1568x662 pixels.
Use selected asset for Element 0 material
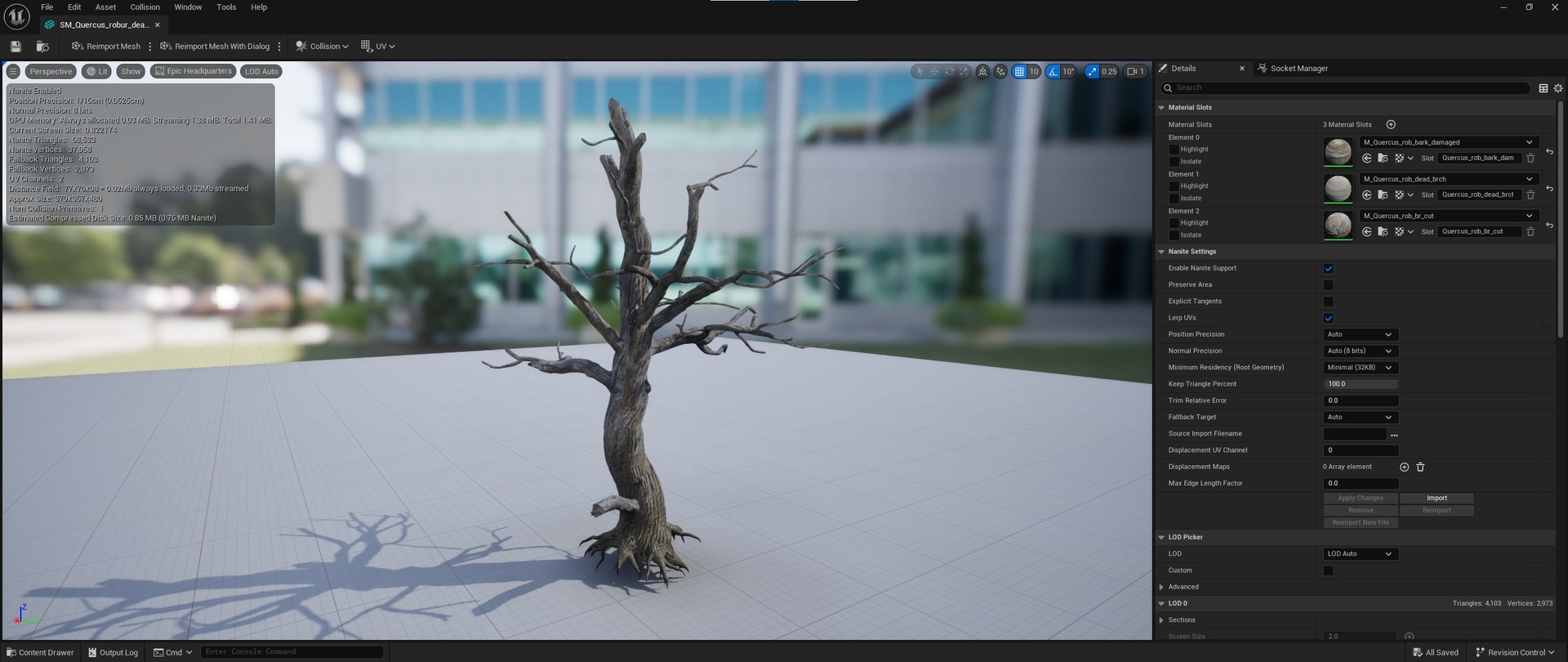(x=1367, y=159)
